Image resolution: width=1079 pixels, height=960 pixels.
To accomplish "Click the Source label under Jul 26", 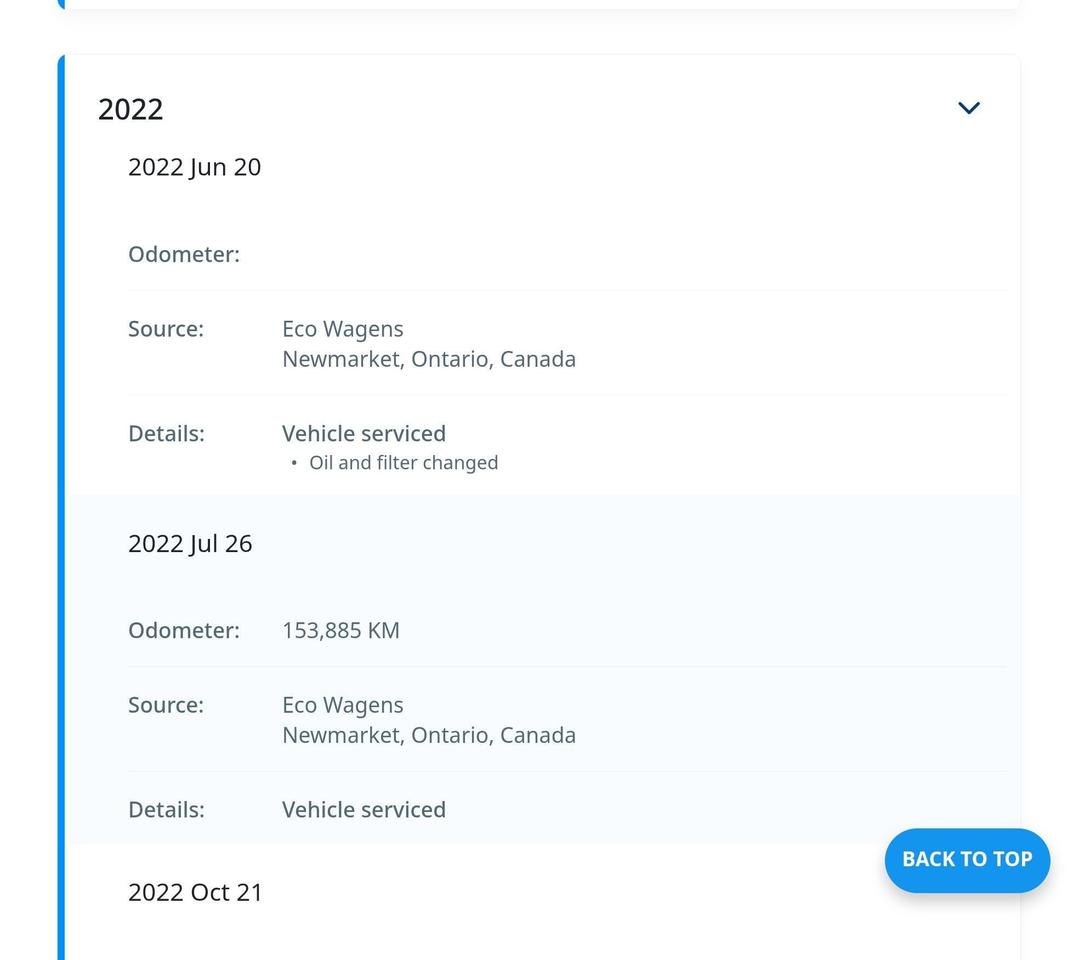I will coord(166,705).
